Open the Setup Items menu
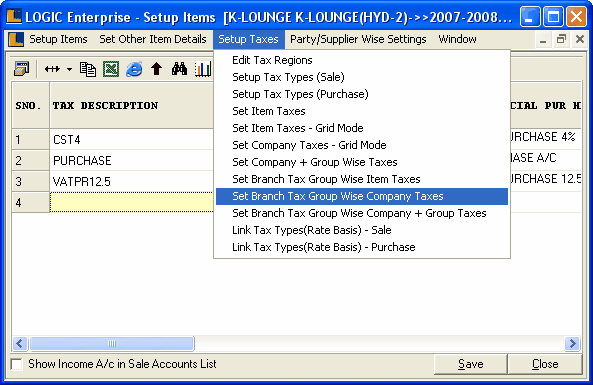The height and width of the screenshot is (385, 593). point(58,39)
